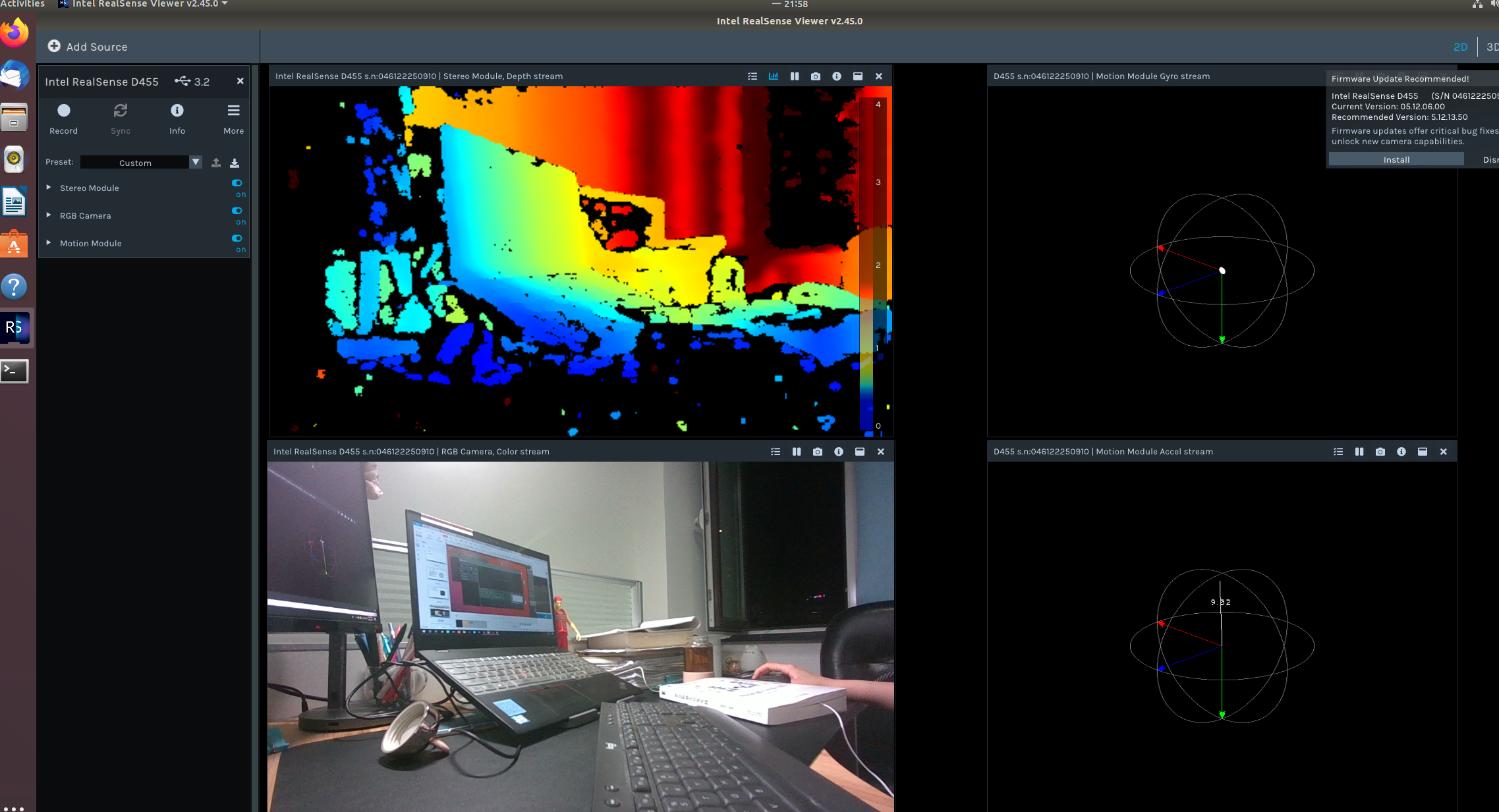
Task: Click the Recommended Version 5.12.13.50 text
Action: [1400, 117]
